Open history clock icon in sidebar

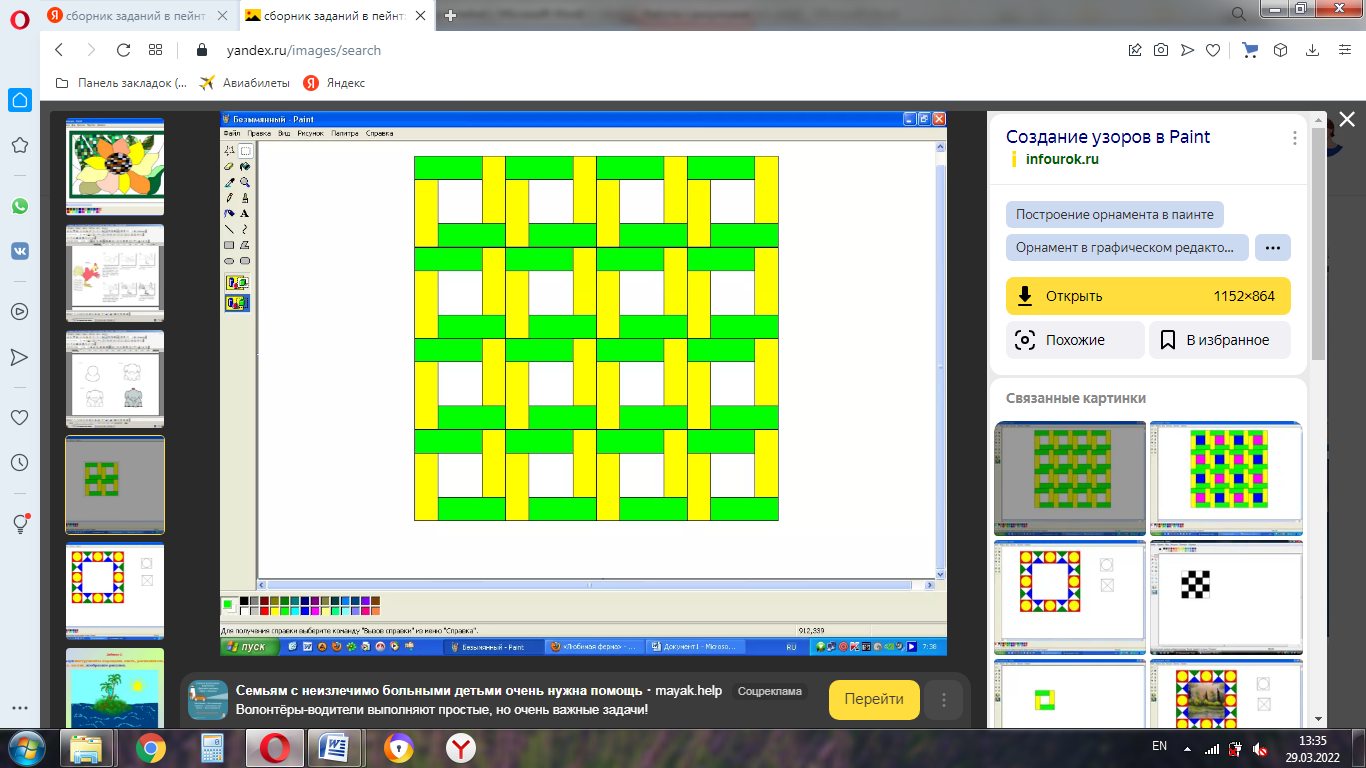pos(20,462)
